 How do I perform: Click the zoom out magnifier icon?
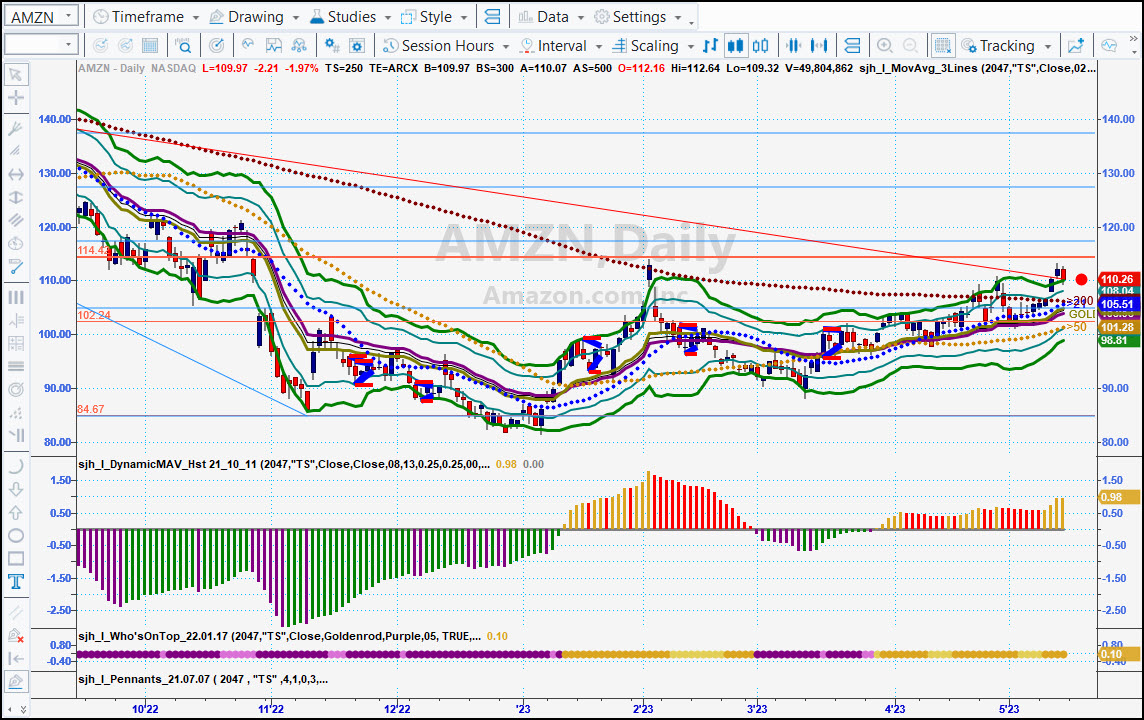pyautogui.click(x=911, y=46)
